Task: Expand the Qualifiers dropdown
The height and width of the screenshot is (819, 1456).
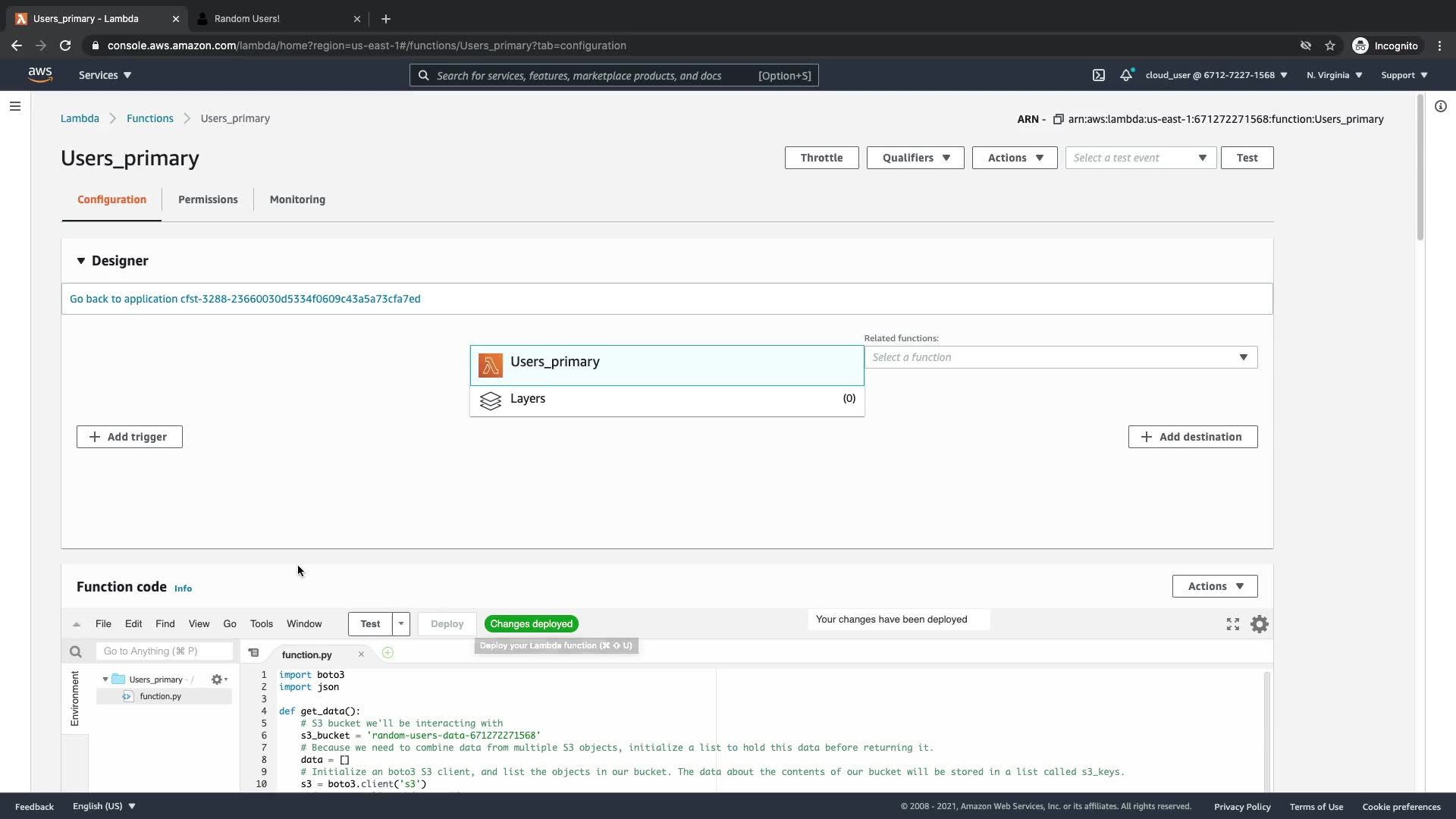Action: click(915, 158)
